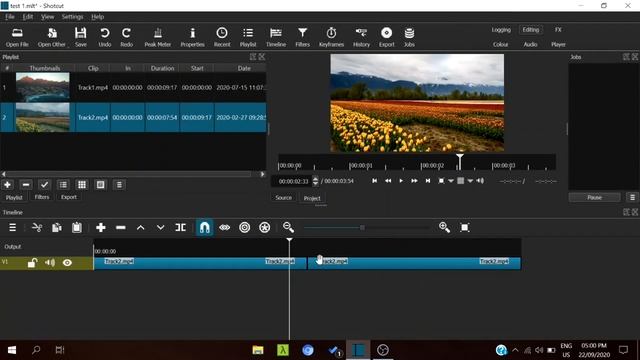Open the Jobs panel menu
Screen dimensions: 640x360
pos(632,198)
